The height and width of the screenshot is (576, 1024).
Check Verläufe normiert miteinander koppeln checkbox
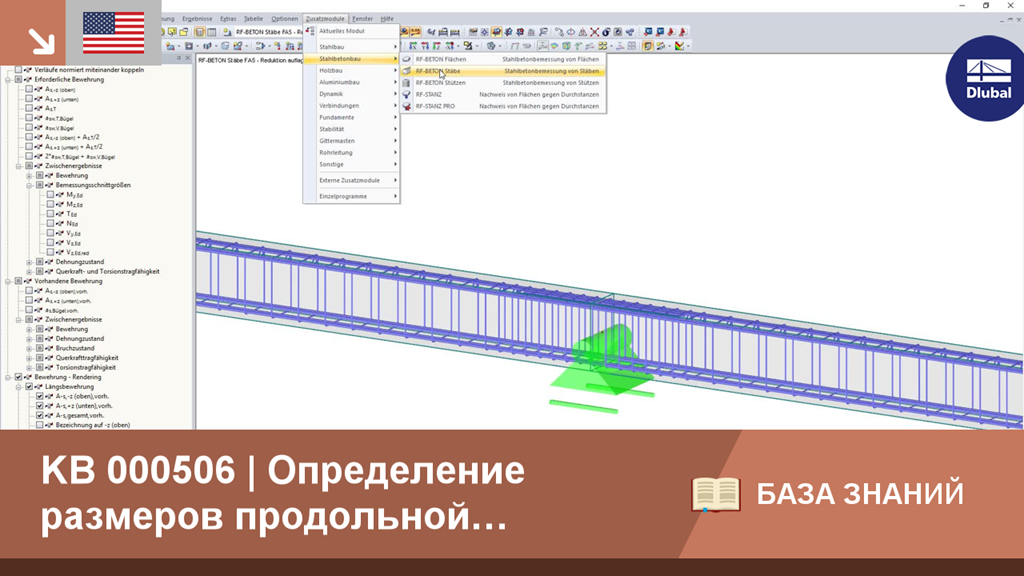point(18,69)
